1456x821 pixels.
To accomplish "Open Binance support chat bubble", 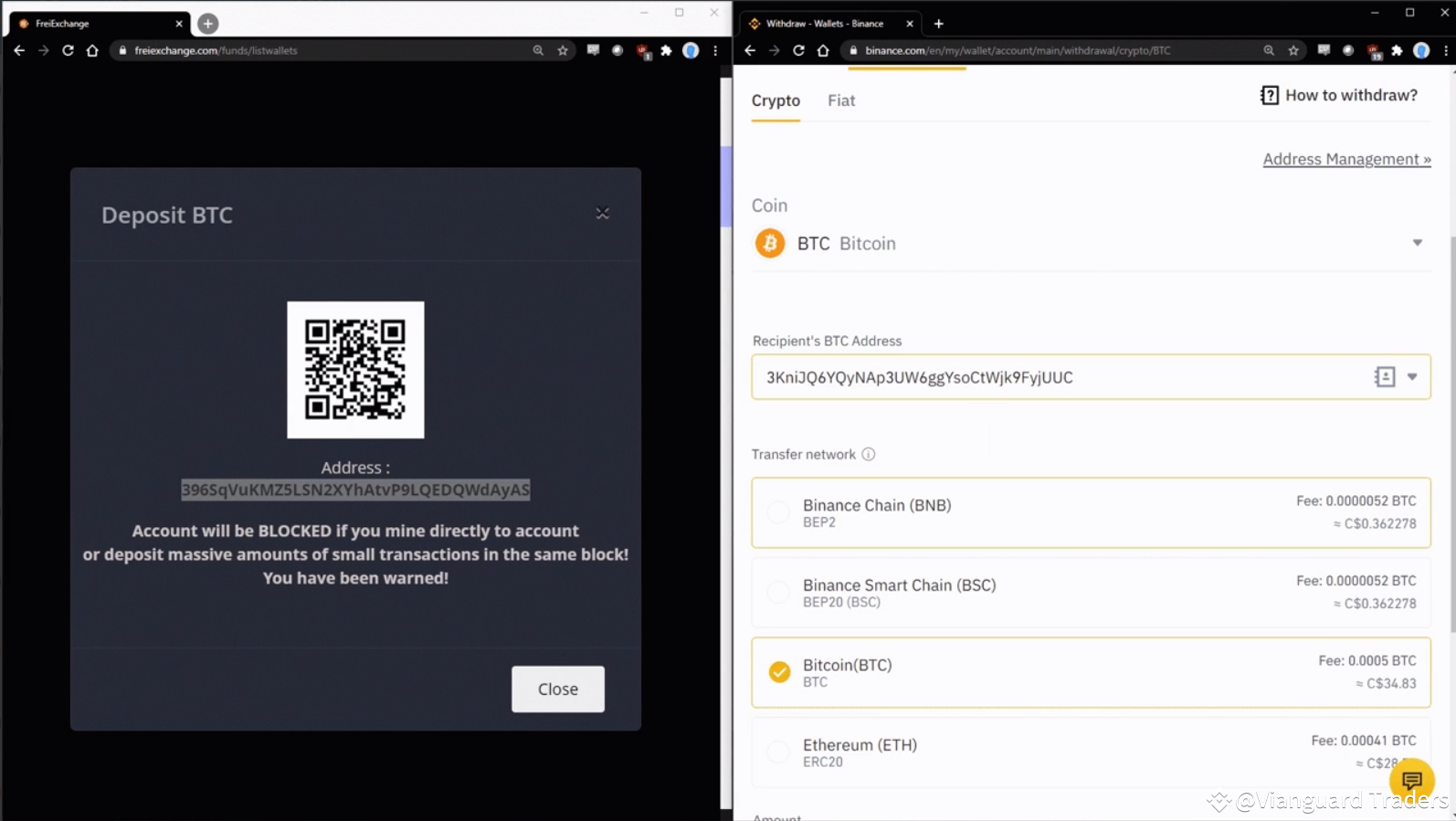I will (1412, 780).
